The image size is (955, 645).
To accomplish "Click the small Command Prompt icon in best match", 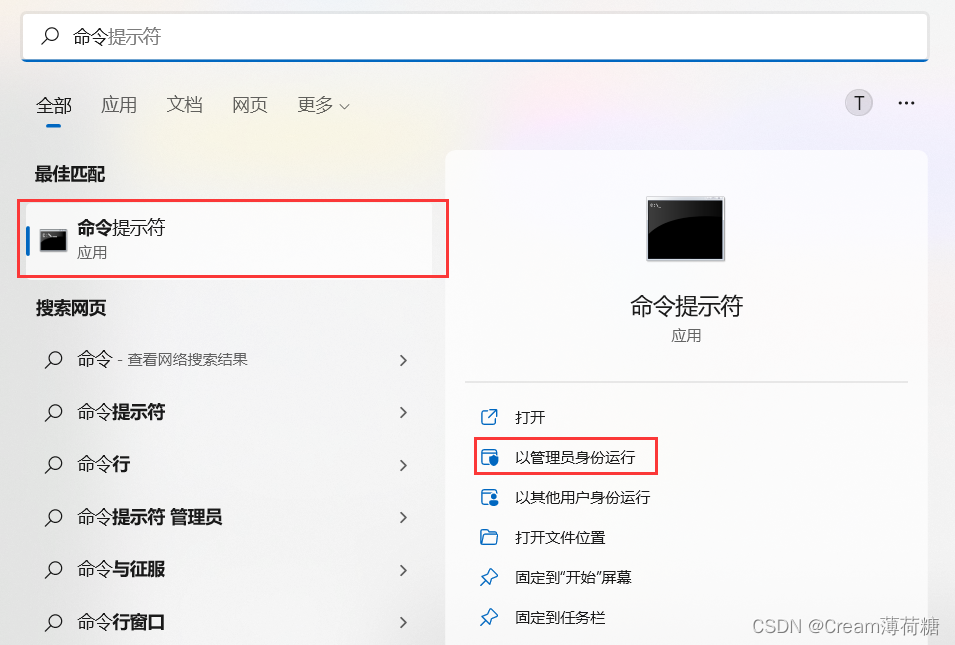I will coord(53,240).
